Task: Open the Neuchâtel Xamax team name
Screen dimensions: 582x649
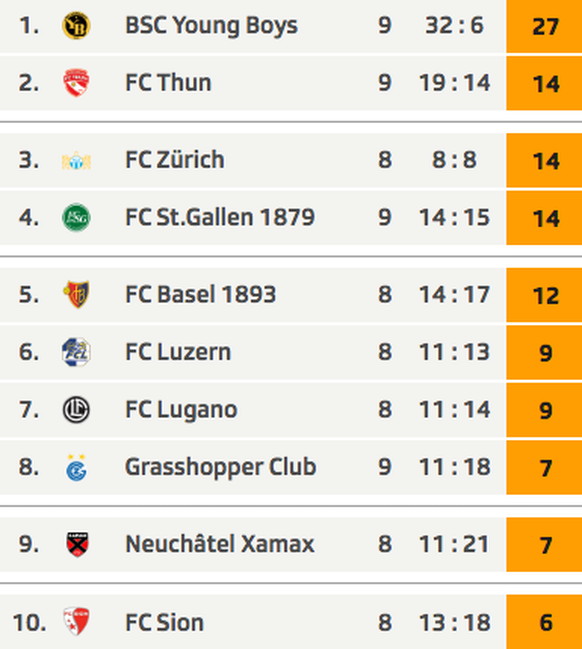Action: point(220,544)
